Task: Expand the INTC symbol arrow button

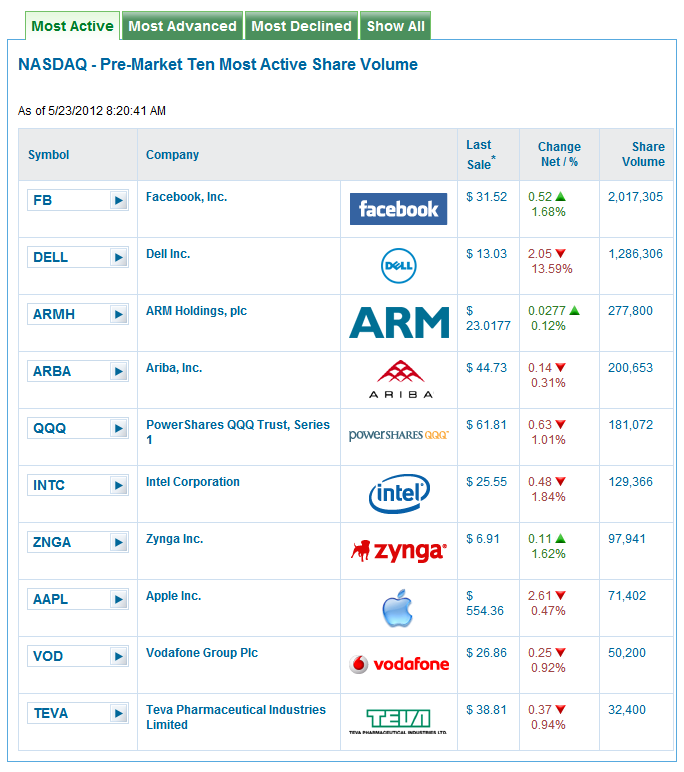Action: pyautogui.click(x=119, y=485)
